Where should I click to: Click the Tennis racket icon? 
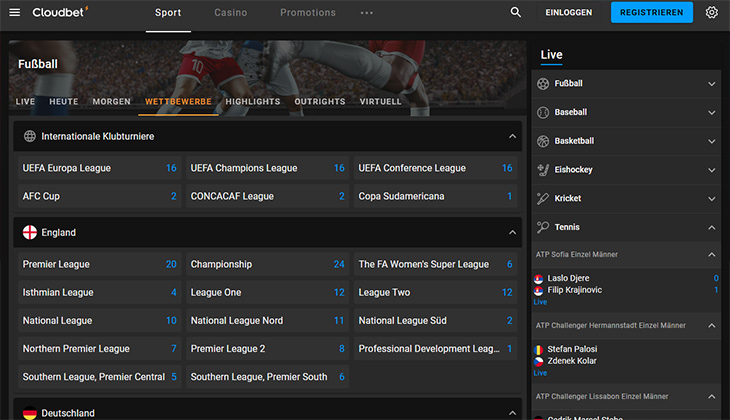pos(543,227)
